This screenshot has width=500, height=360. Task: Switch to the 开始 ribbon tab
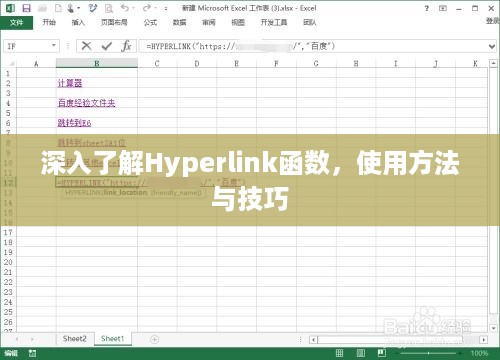tap(49, 22)
